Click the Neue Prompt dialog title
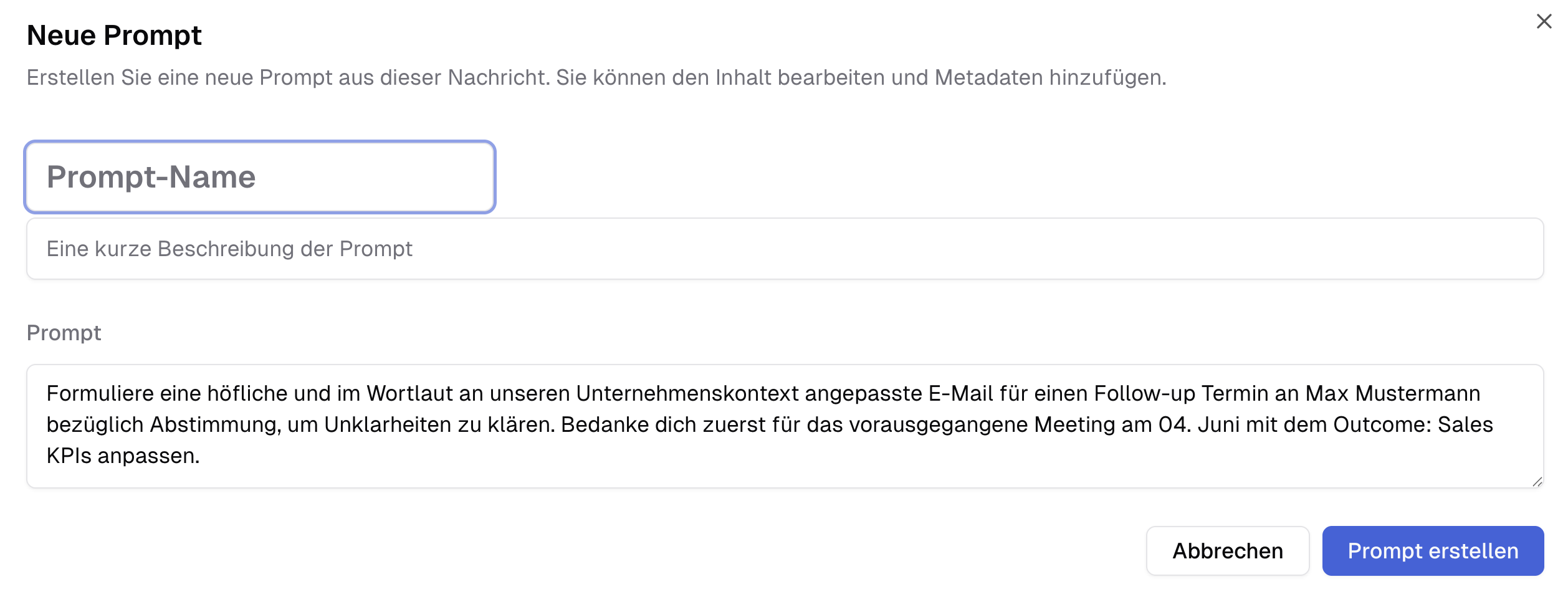Screen dimensions: 1568x597 tap(115, 36)
